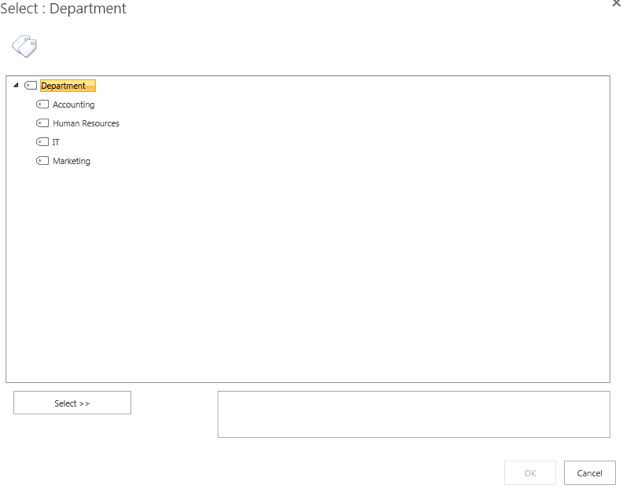Pick the Human Resources term
The width and height of the screenshot is (623, 489).
pyautogui.click(x=86, y=123)
